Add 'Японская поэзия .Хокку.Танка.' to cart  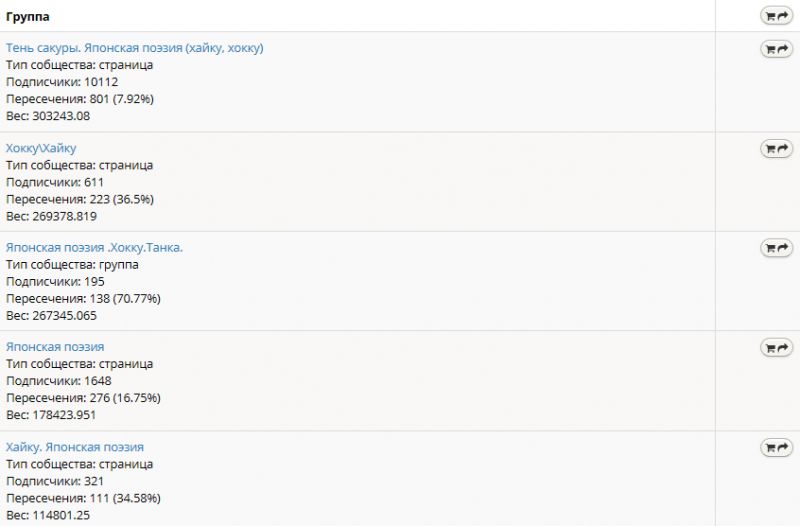click(x=776, y=247)
